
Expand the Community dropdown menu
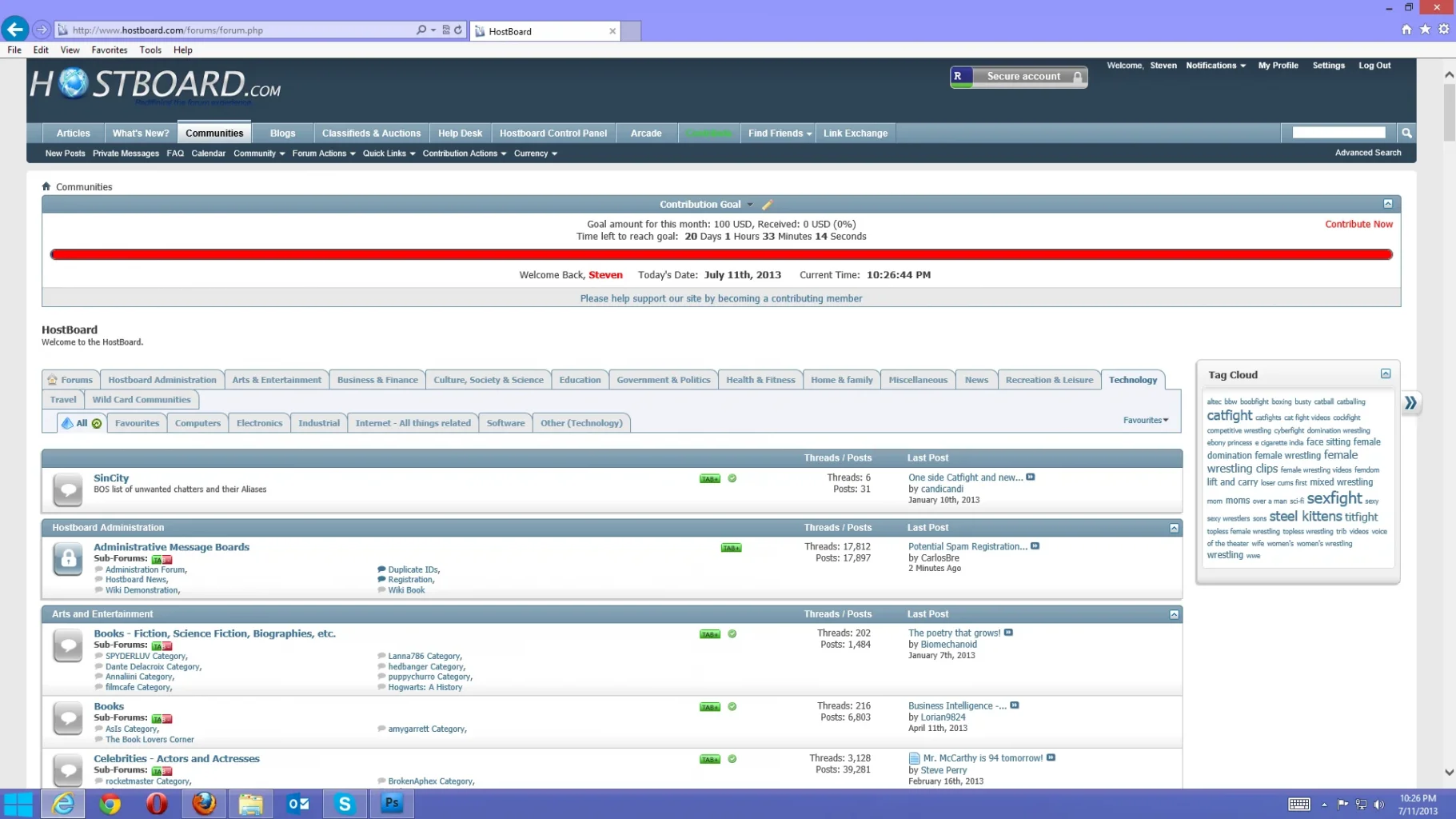[x=259, y=154]
